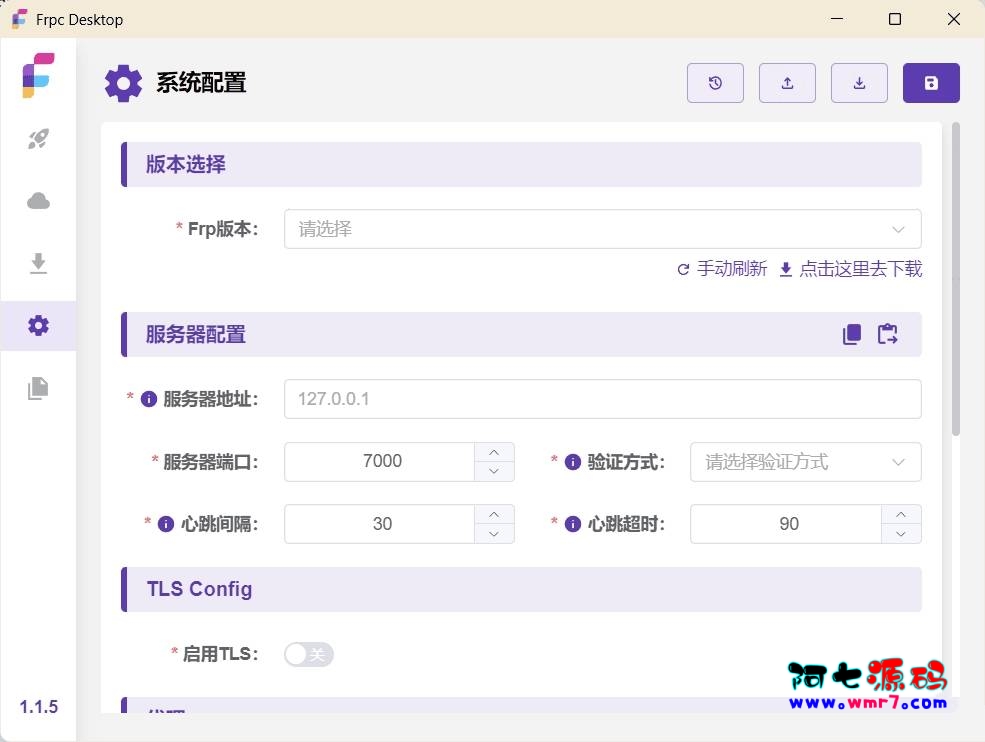The height and width of the screenshot is (742, 985).
Task: Open the log files page in sidebar
Action: [x=38, y=388]
